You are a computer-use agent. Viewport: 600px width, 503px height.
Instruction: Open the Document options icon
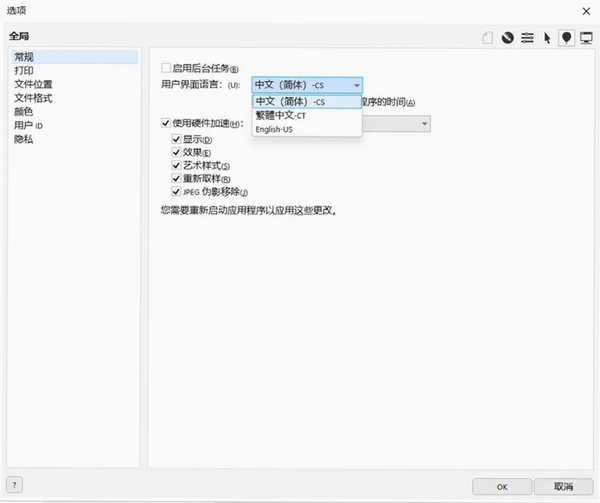point(488,38)
